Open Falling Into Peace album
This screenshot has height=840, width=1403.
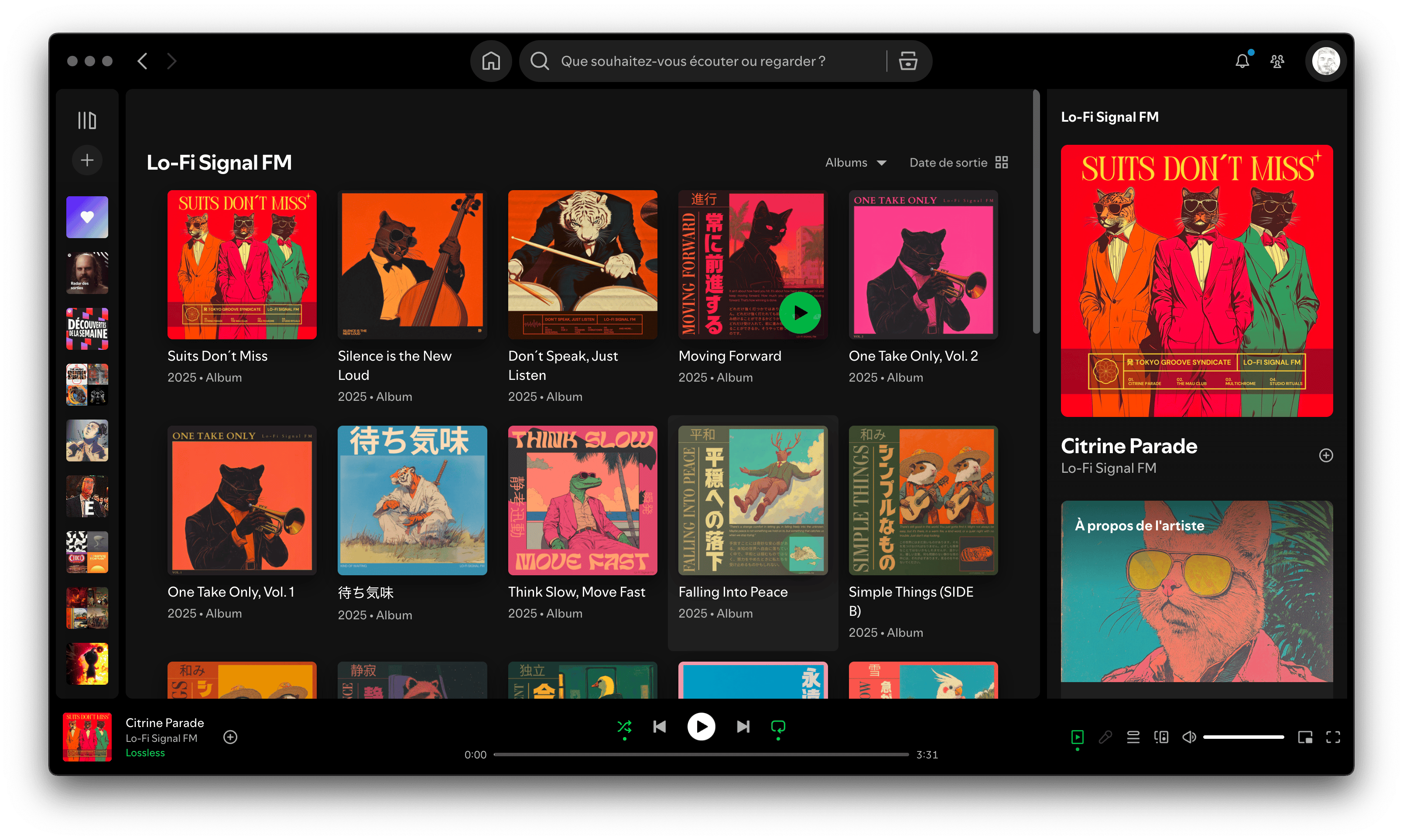point(753,500)
